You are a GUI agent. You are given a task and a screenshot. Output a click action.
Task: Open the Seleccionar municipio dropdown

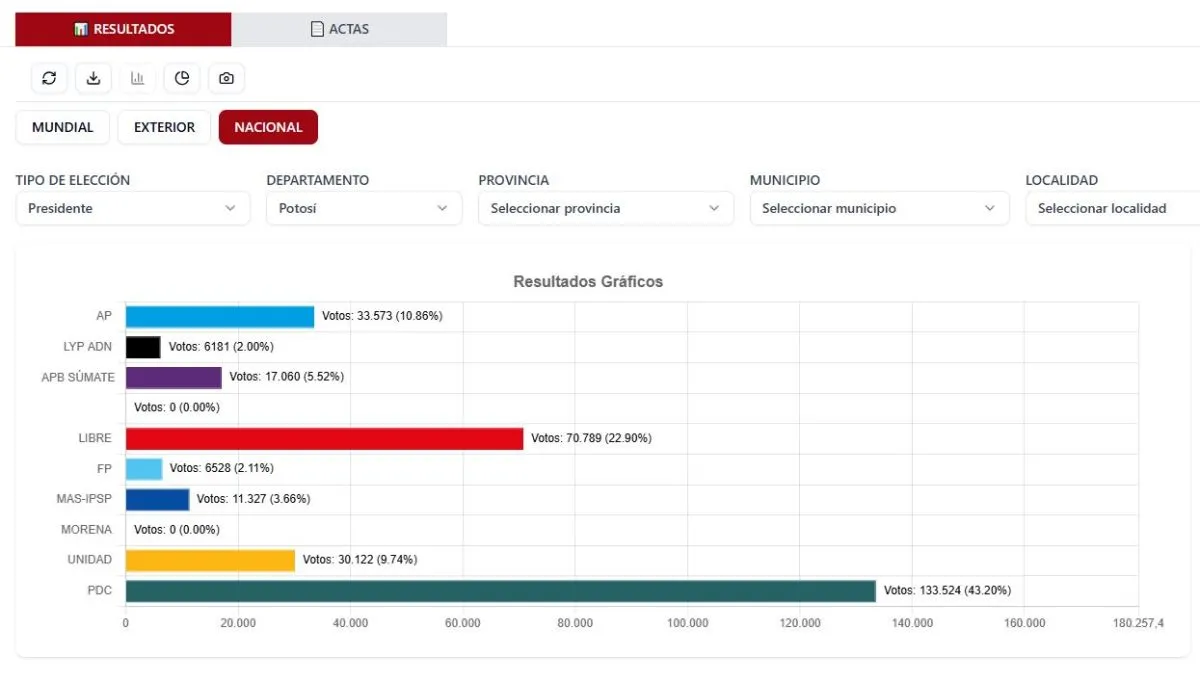pos(879,208)
